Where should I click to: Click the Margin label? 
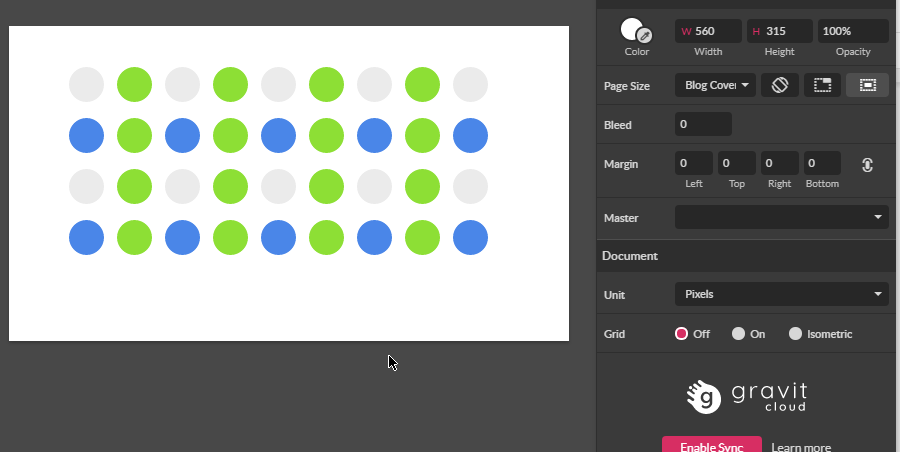pos(620,164)
